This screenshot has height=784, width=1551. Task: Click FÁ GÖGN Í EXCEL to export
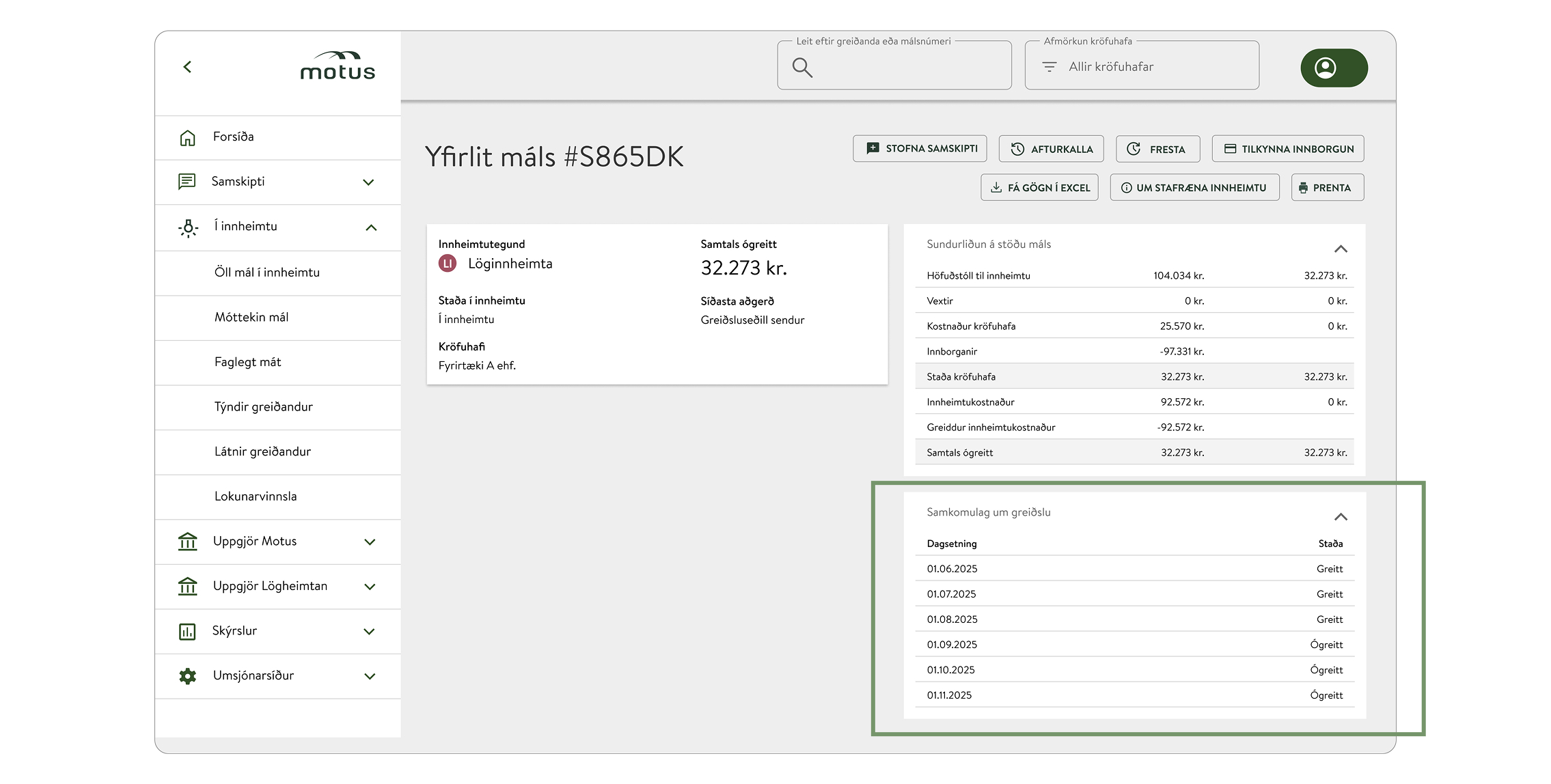[x=1039, y=186]
